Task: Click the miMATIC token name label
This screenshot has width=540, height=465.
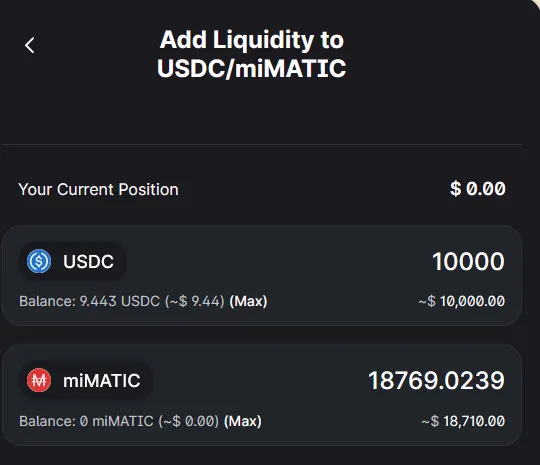Action: tap(102, 381)
